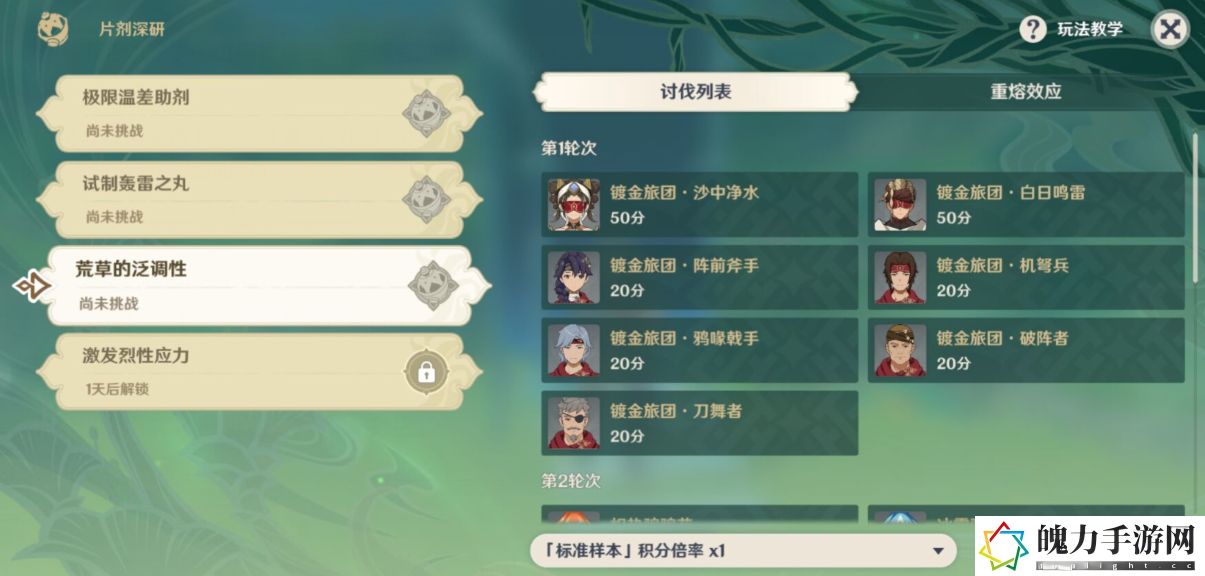
Task: Close the 片剂深研 event panel
Action: (x=1170, y=29)
